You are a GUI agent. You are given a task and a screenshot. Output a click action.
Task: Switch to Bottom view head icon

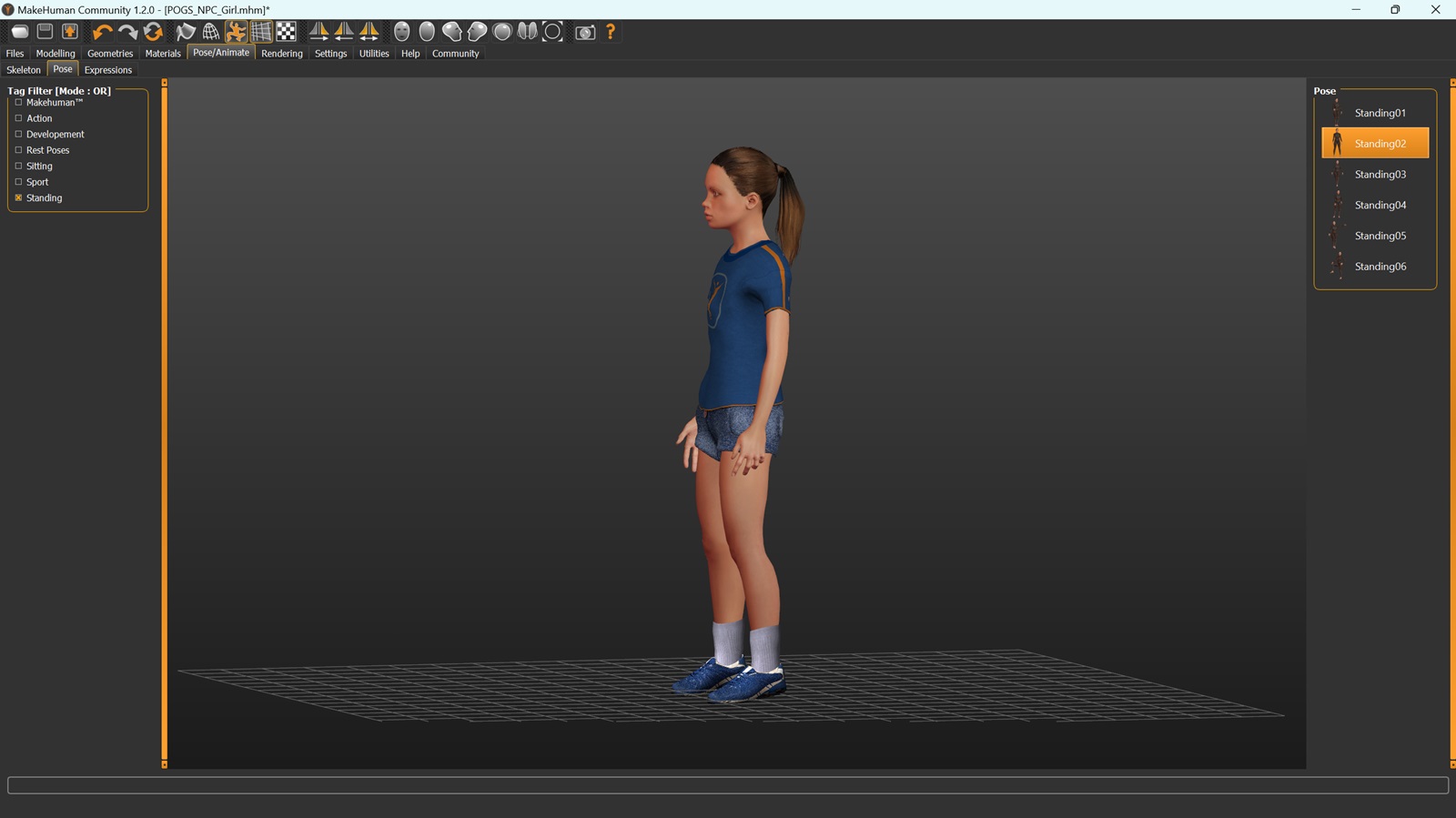coord(528,32)
